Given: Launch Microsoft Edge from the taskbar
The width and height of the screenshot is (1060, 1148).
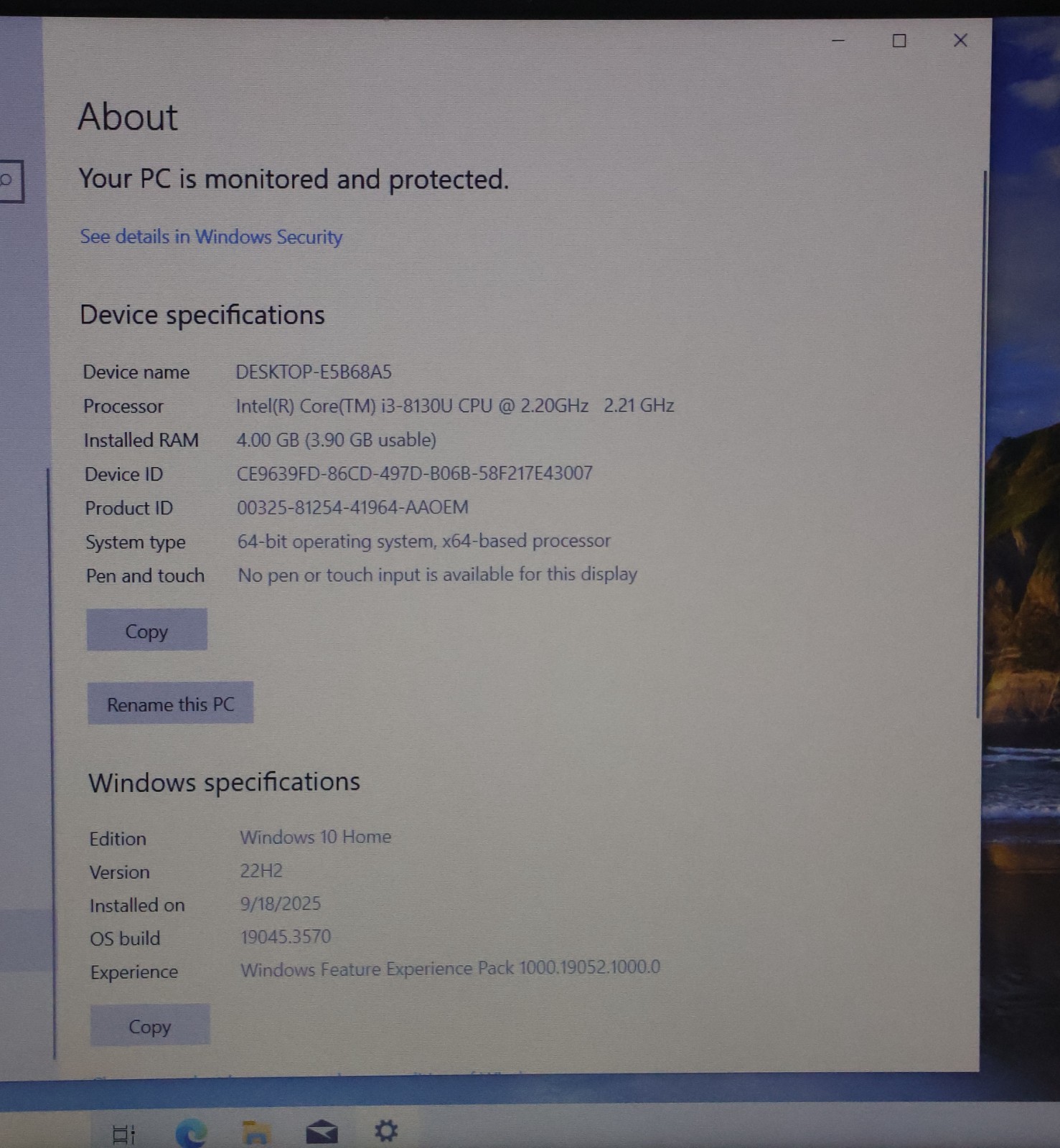Looking at the screenshot, I should point(191,1133).
